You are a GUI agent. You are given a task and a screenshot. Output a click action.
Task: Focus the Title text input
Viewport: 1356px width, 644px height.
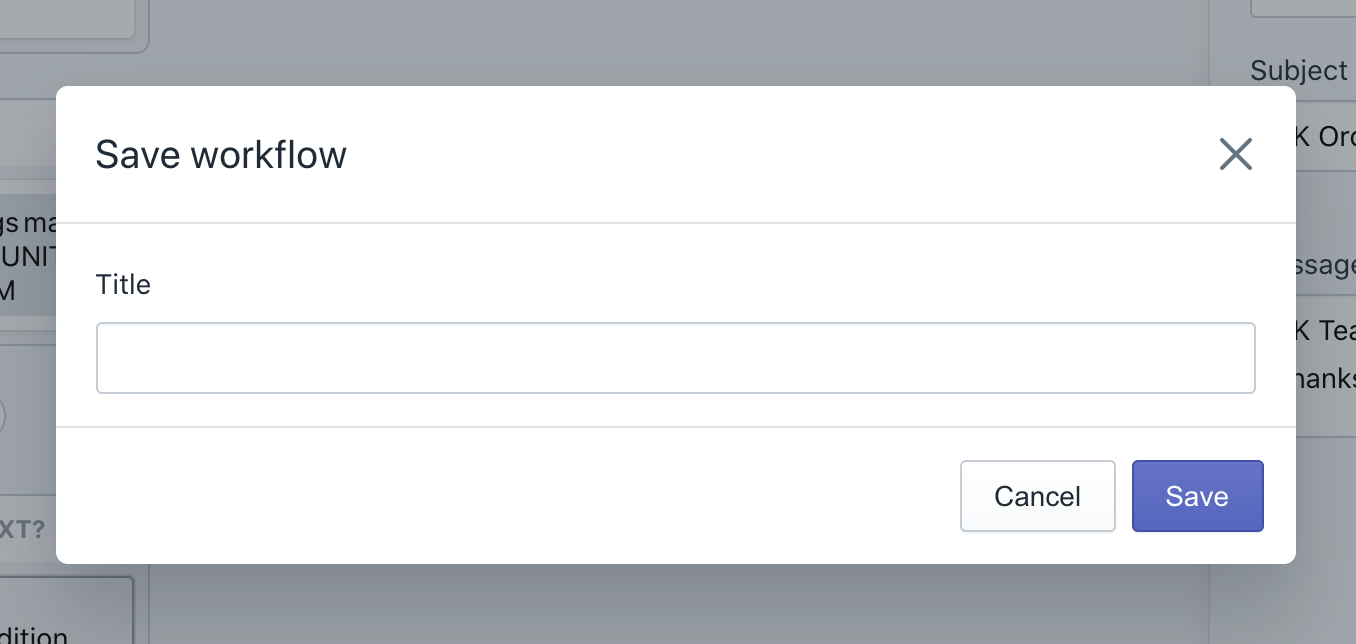pos(676,358)
